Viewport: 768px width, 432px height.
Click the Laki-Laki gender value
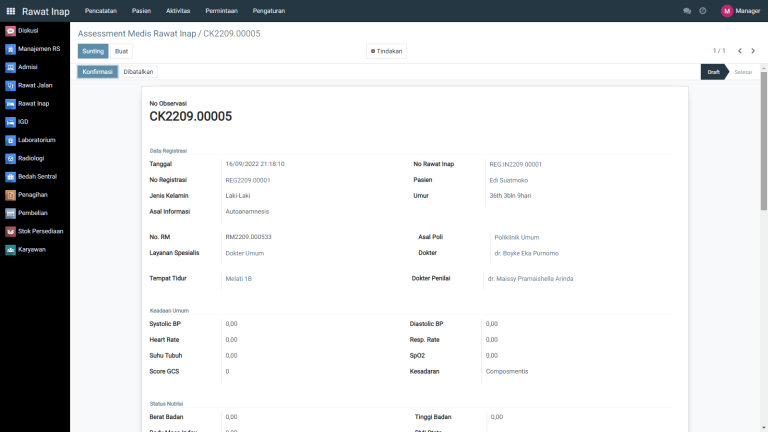238,195
